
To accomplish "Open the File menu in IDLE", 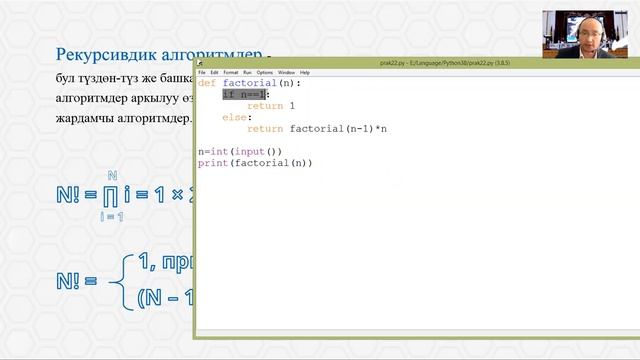I will [x=202, y=72].
